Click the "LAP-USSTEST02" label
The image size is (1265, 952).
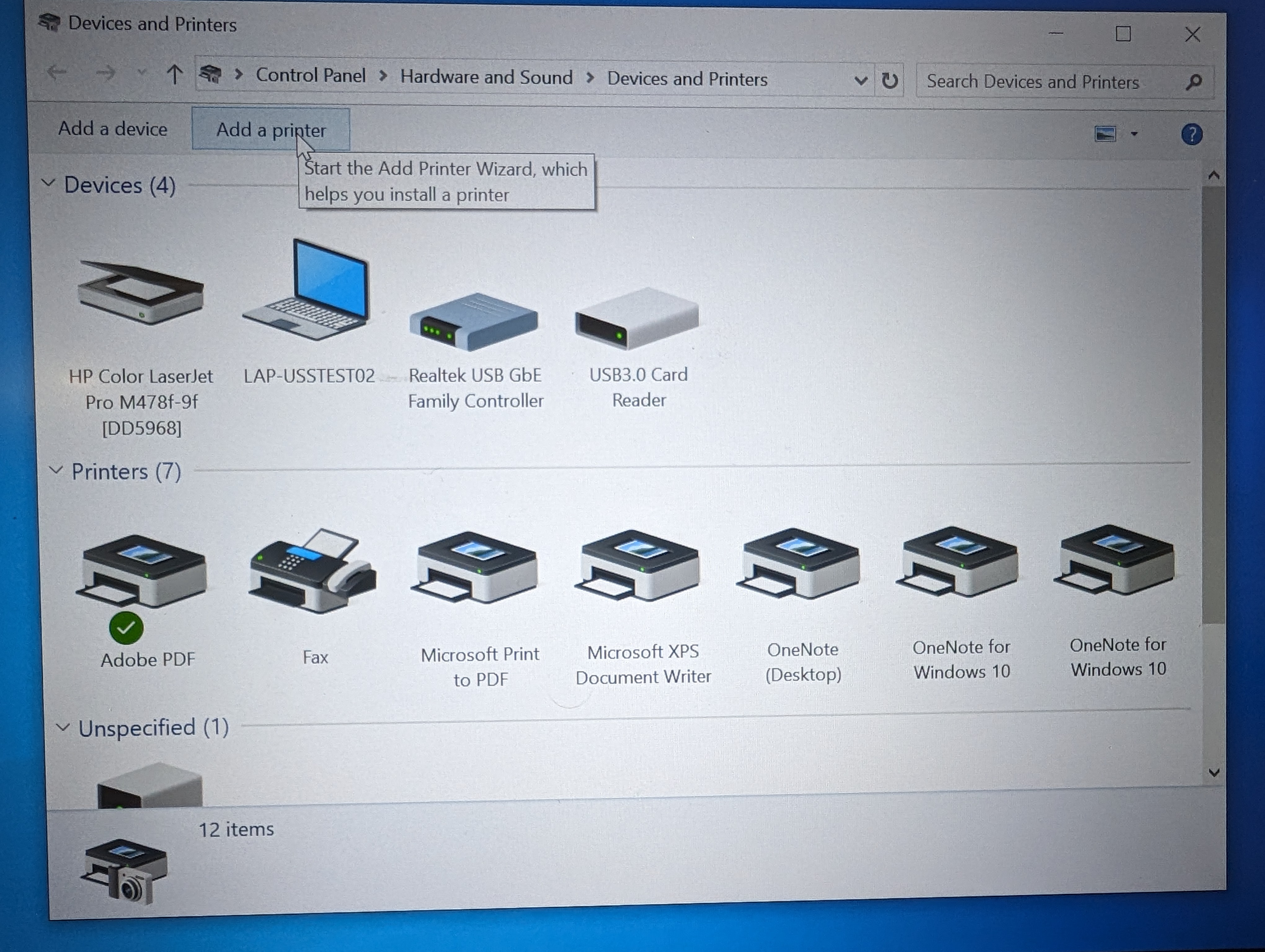309,376
